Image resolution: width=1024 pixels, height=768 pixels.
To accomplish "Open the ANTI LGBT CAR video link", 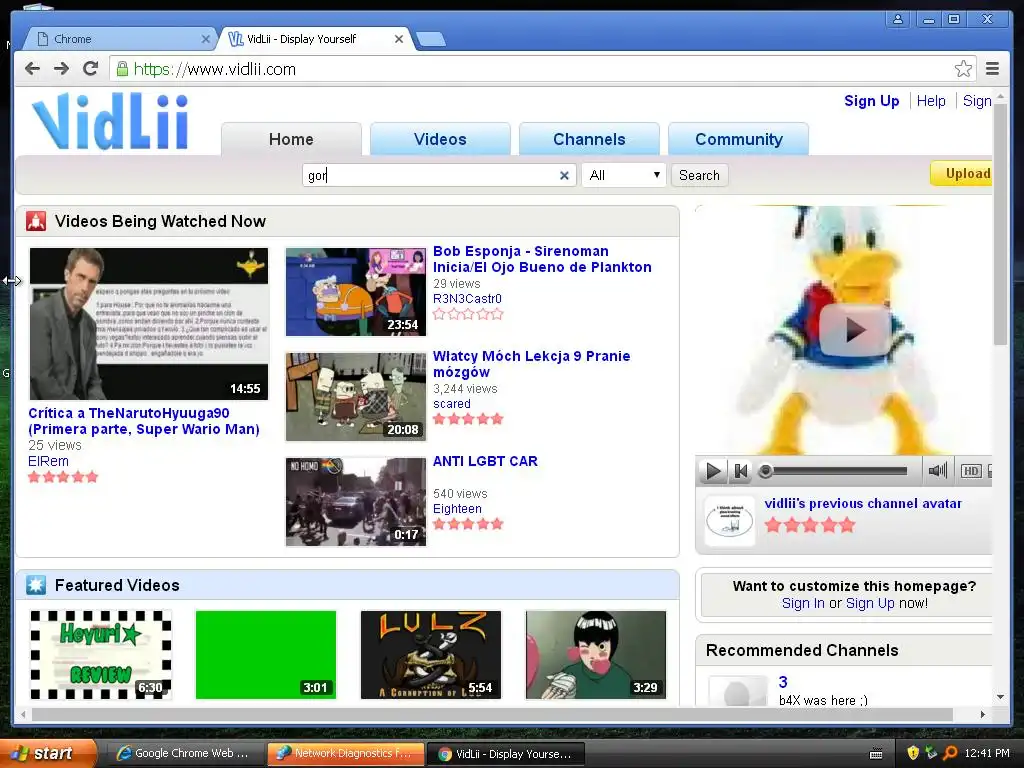I will coord(485,461).
